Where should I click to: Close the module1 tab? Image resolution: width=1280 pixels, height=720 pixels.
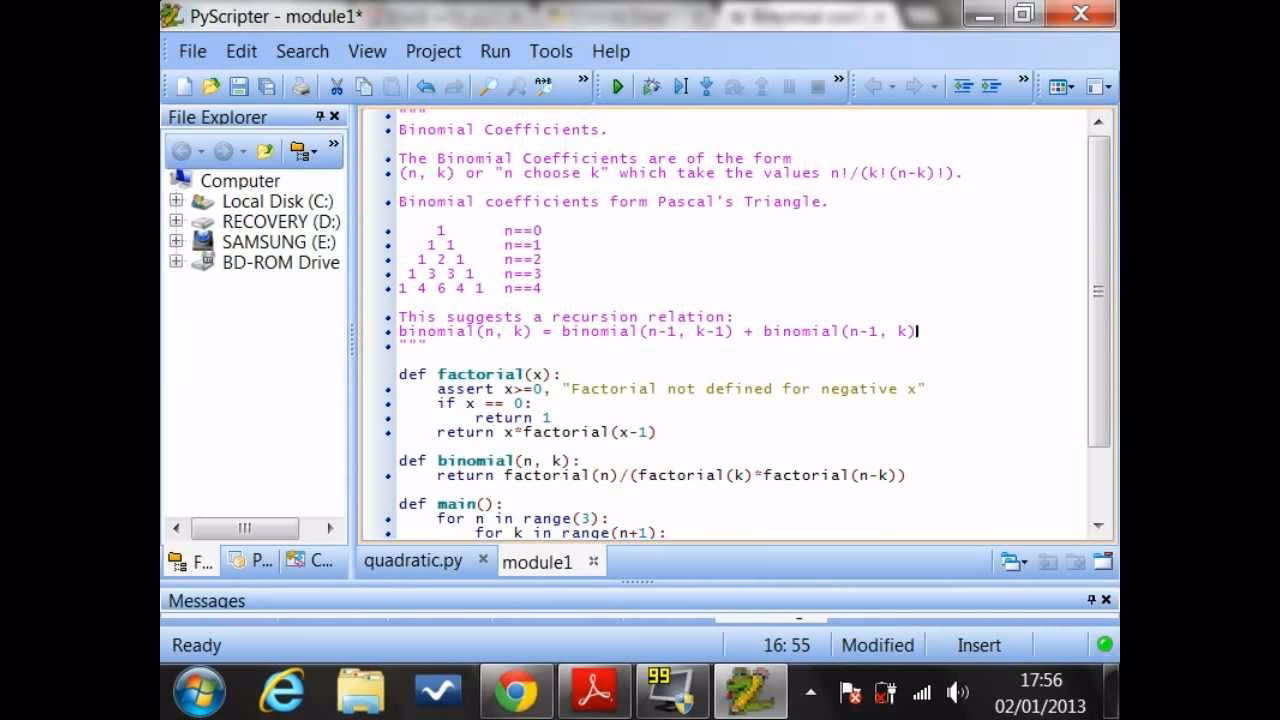tap(593, 561)
